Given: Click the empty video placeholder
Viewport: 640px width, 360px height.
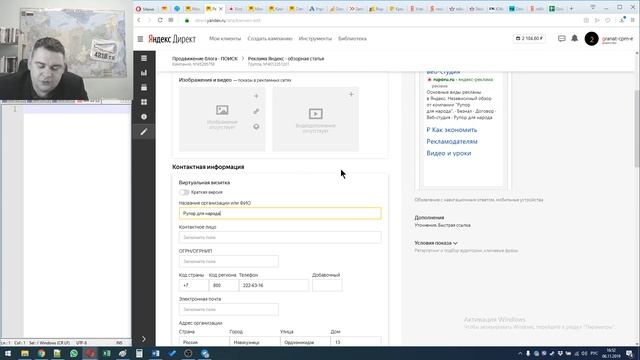Looking at the screenshot, I should tap(316, 118).
